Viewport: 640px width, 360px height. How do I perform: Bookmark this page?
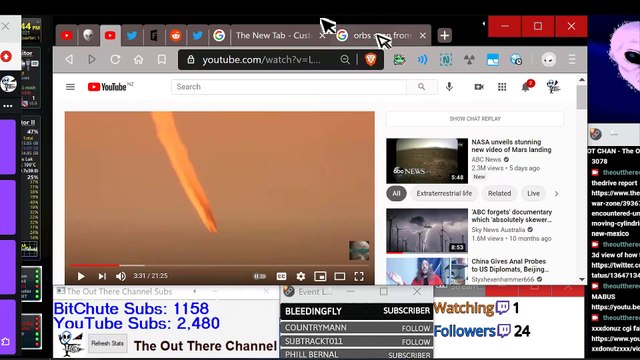pos(162,60)
